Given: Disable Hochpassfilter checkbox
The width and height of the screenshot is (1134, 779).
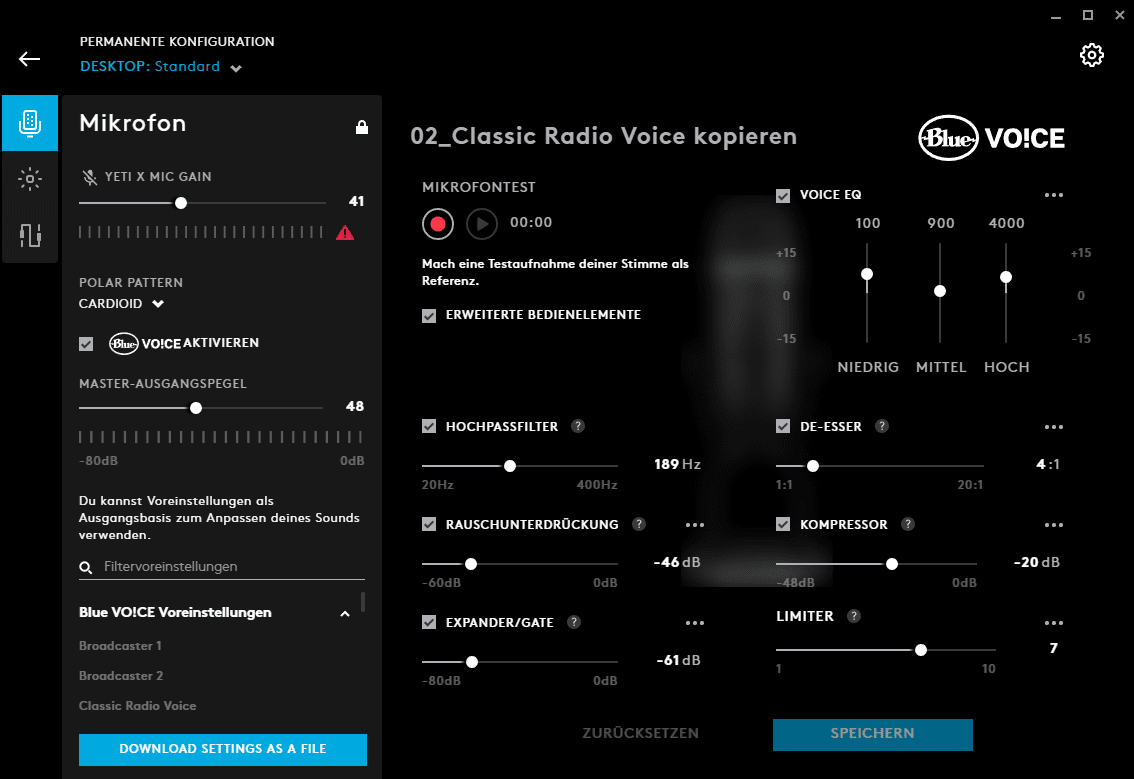Looking at the screenshot, I should (x=429, y=426).
